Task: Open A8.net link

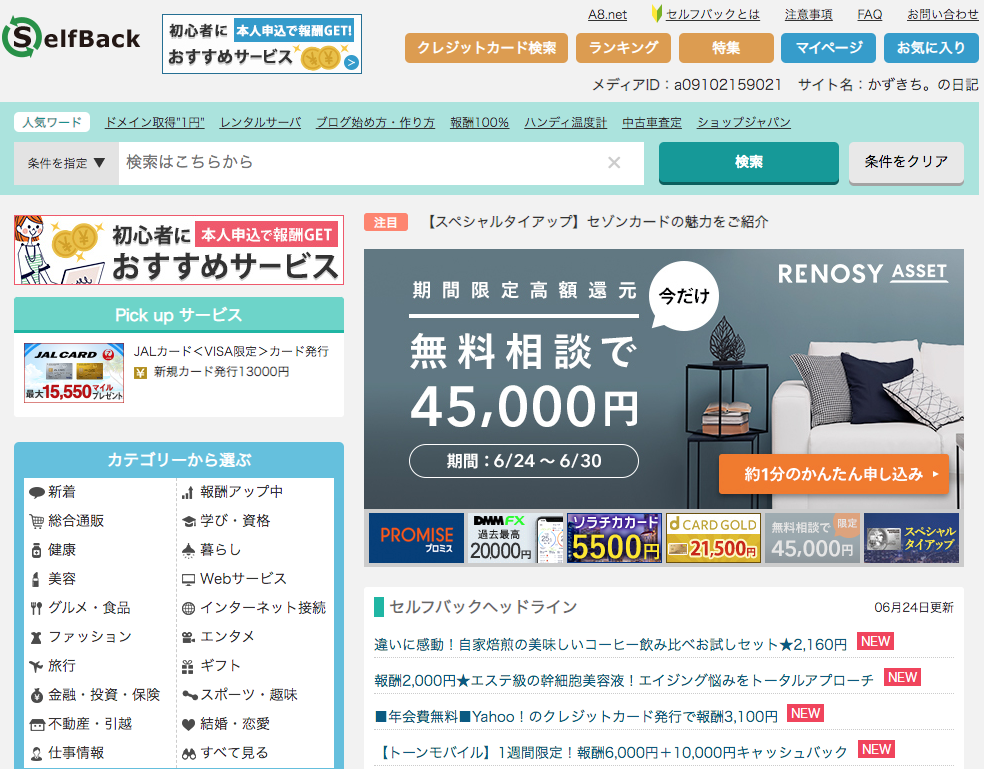Action: 607,14
